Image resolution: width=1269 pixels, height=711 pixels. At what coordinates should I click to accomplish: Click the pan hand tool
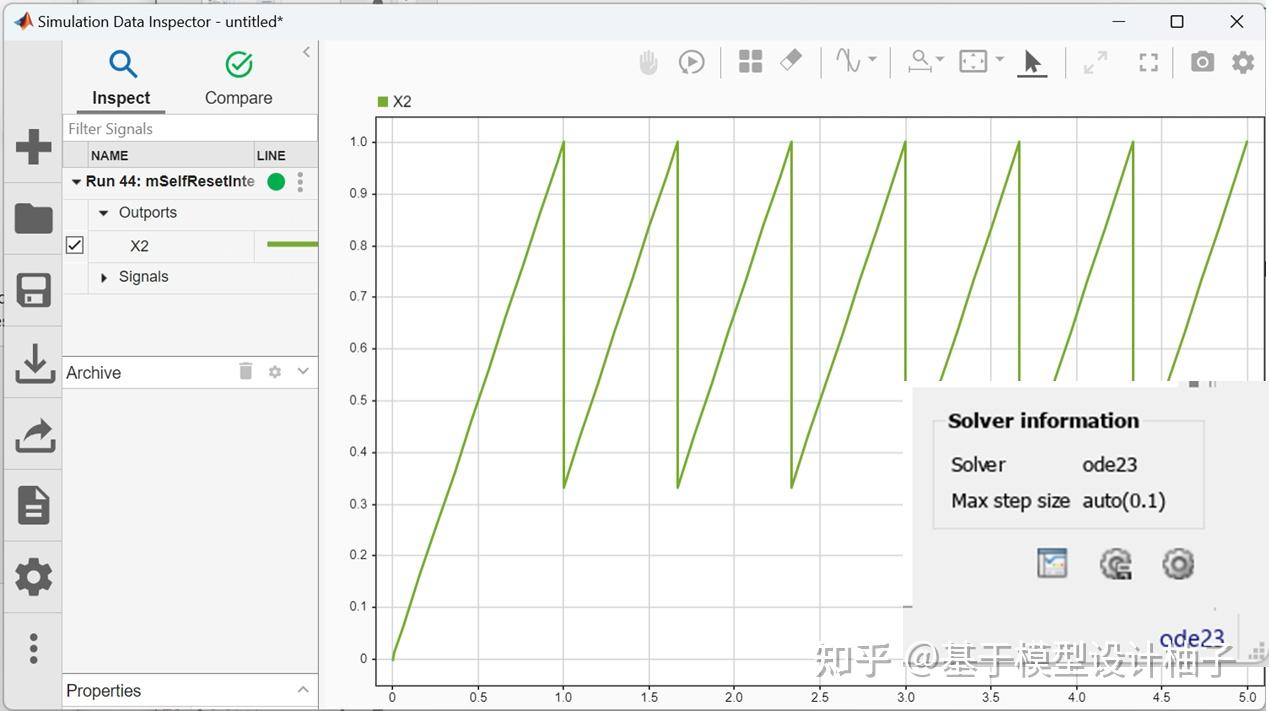point(649,62)
